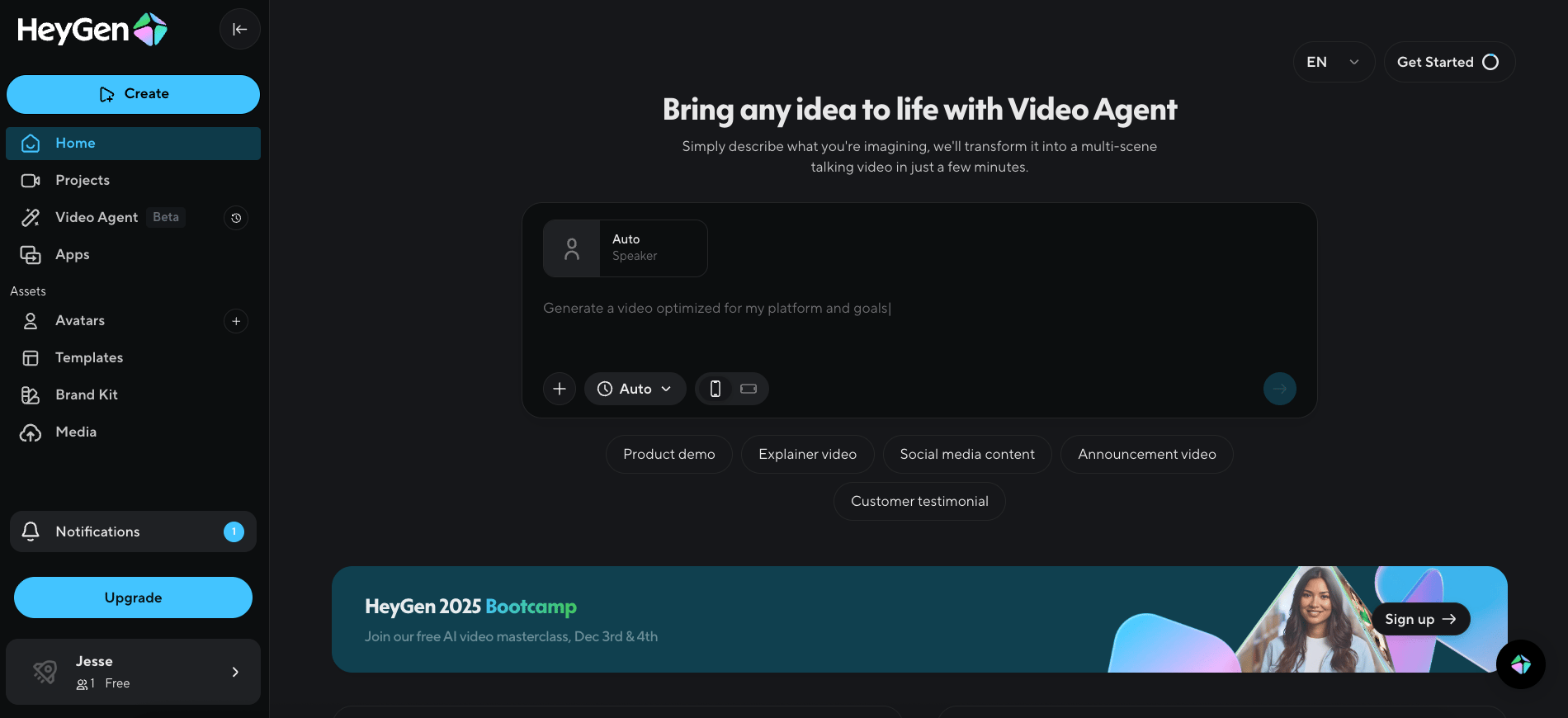This screenshot has width=1568, height=718.
Task: Click the rocket icon beside Jesse
Action: click(x=45, y=672)
